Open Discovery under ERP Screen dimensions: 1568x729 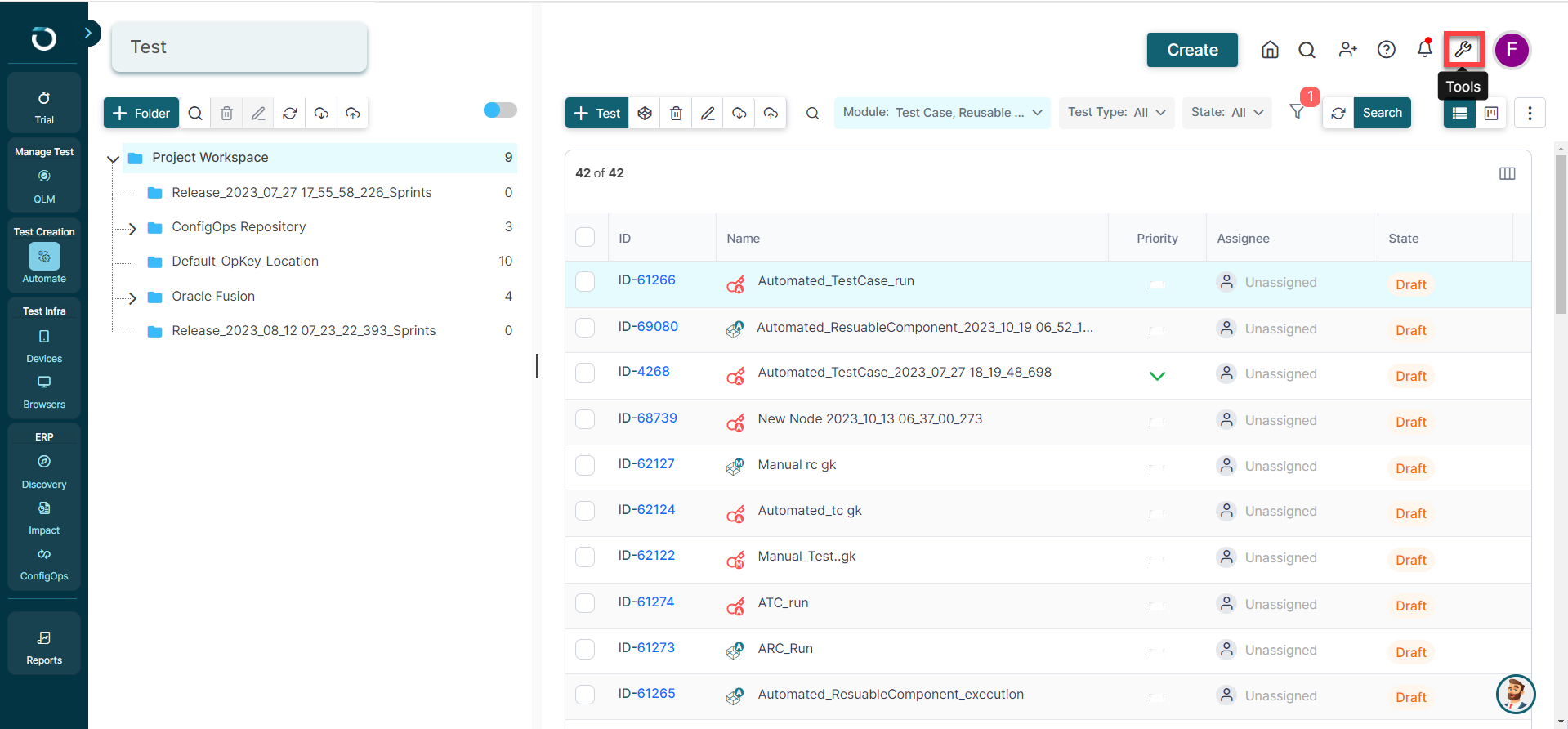[44, 472]
